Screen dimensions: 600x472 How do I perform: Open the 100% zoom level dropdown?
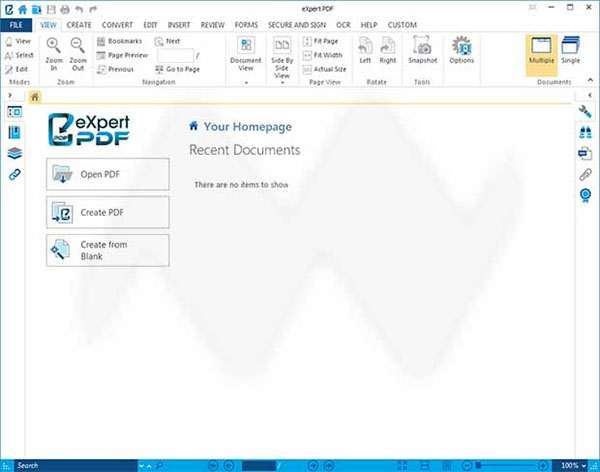[573, 465]
